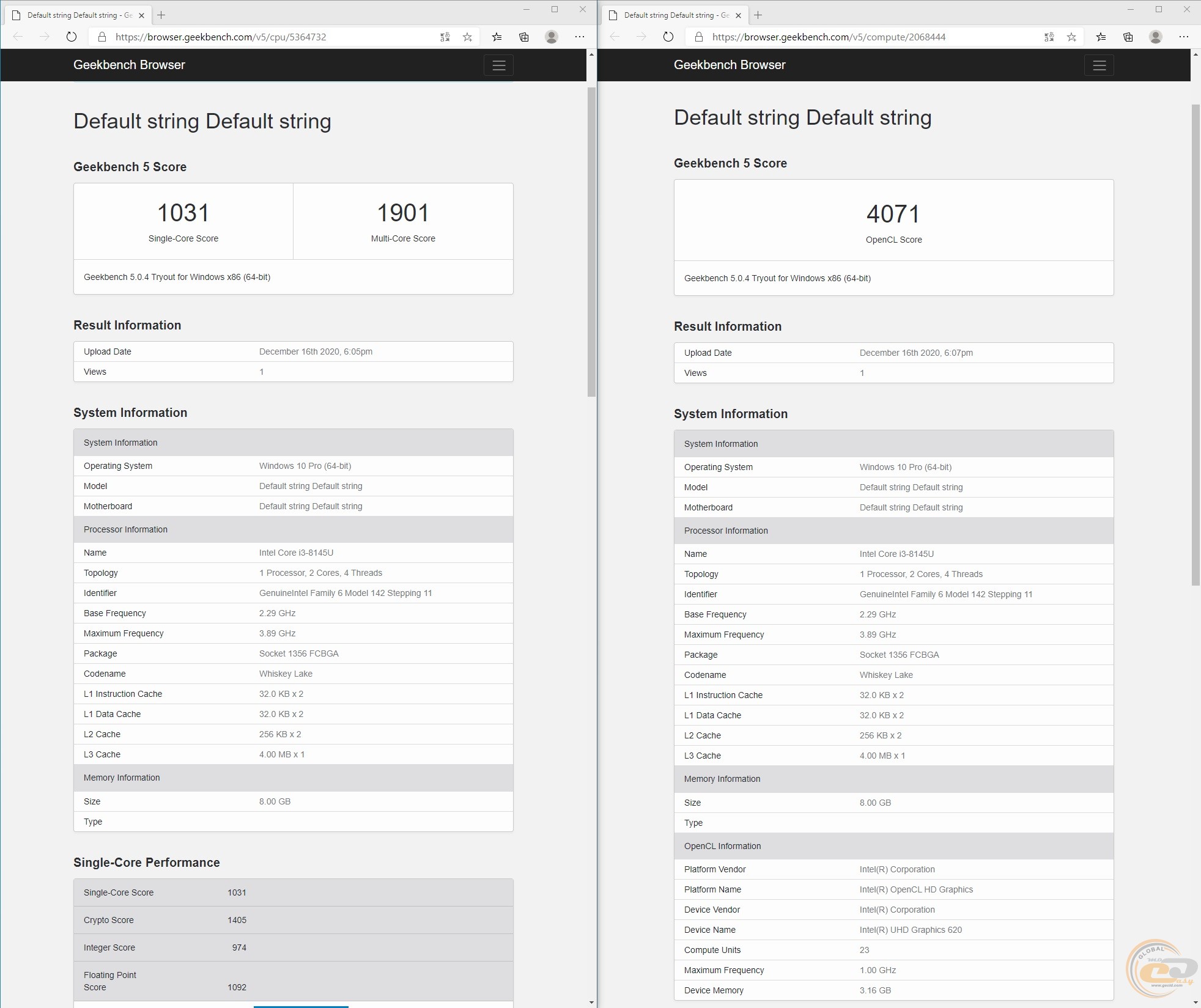Expand right Geekbench hamburger navigation menu
Image resolution: width=1201 pixels, height=1008 pixels.
click(1099, 65)
